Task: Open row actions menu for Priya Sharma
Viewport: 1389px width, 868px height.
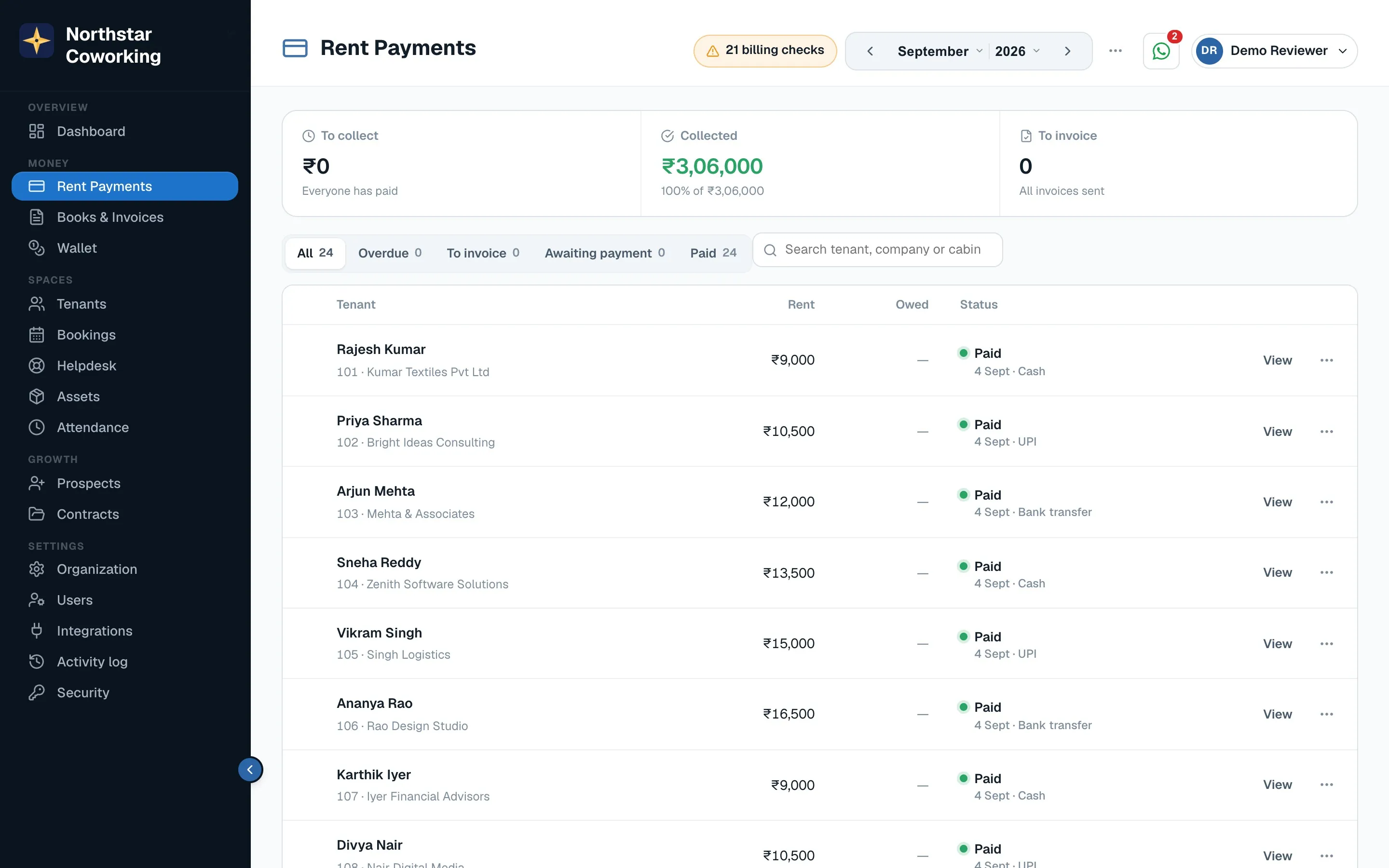Action: tap(1326, 432)
